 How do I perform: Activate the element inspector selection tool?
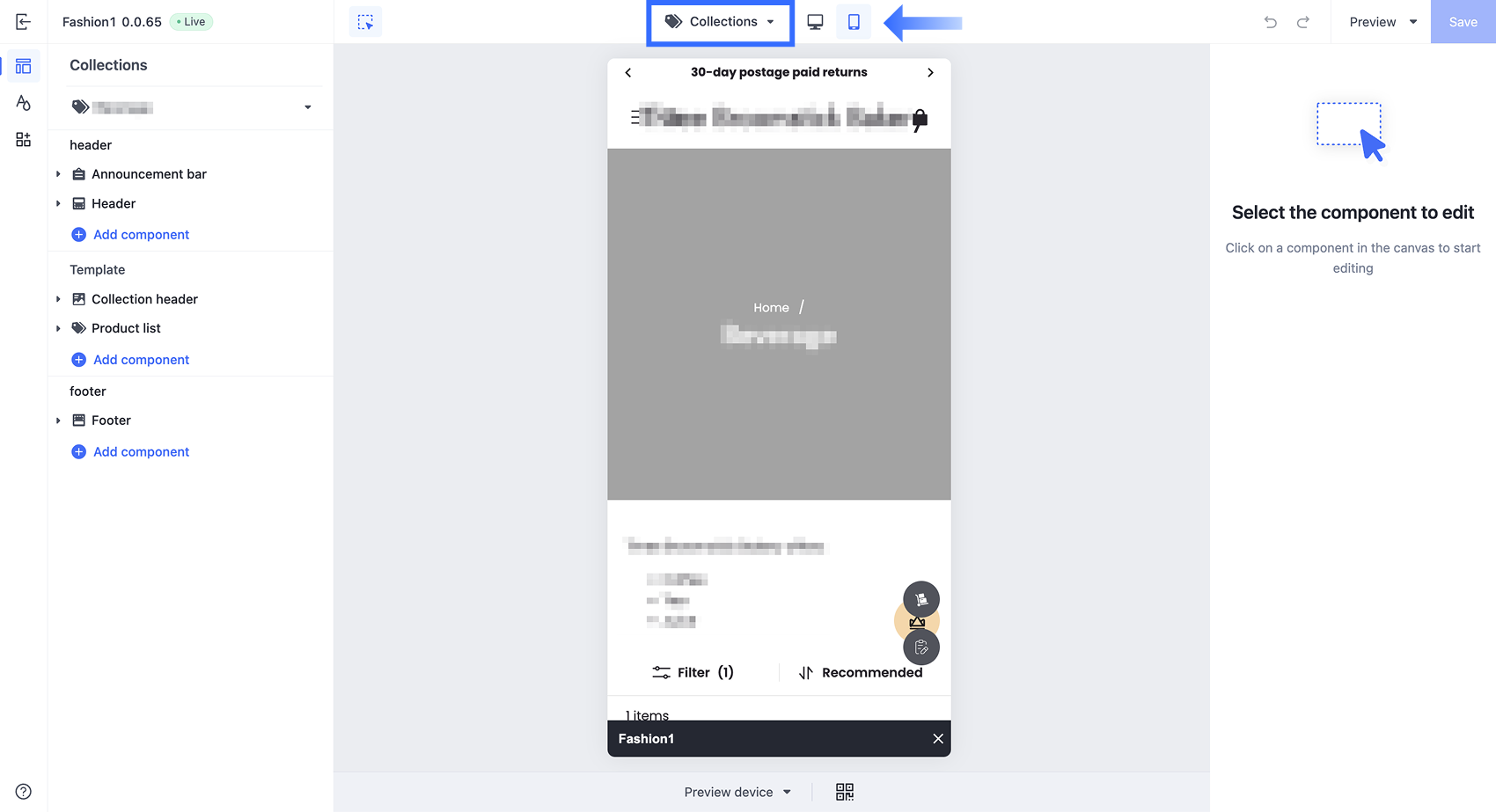(365, 22)
